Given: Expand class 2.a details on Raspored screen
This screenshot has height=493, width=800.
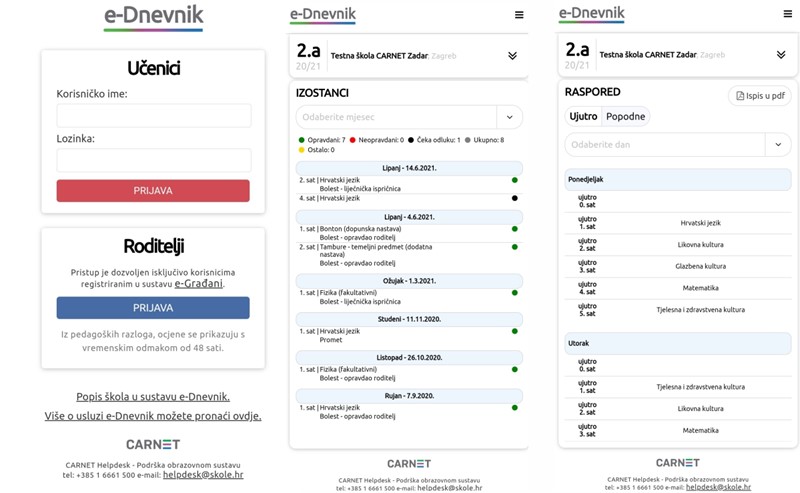Looking at the screenshot, I should [x=781, y=55].
